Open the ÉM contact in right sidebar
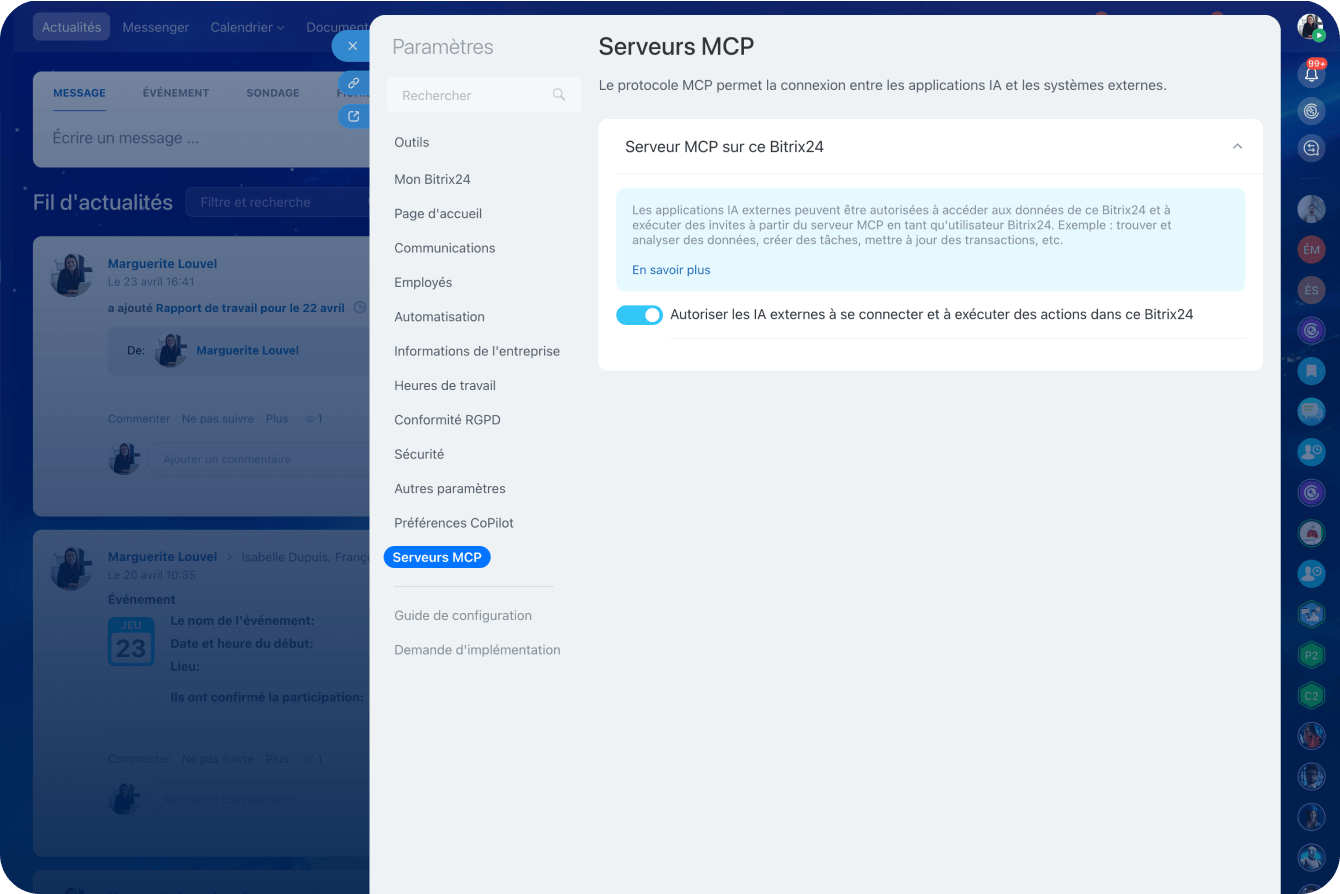Screen dimensions: 1340x894 [1311, 249]
